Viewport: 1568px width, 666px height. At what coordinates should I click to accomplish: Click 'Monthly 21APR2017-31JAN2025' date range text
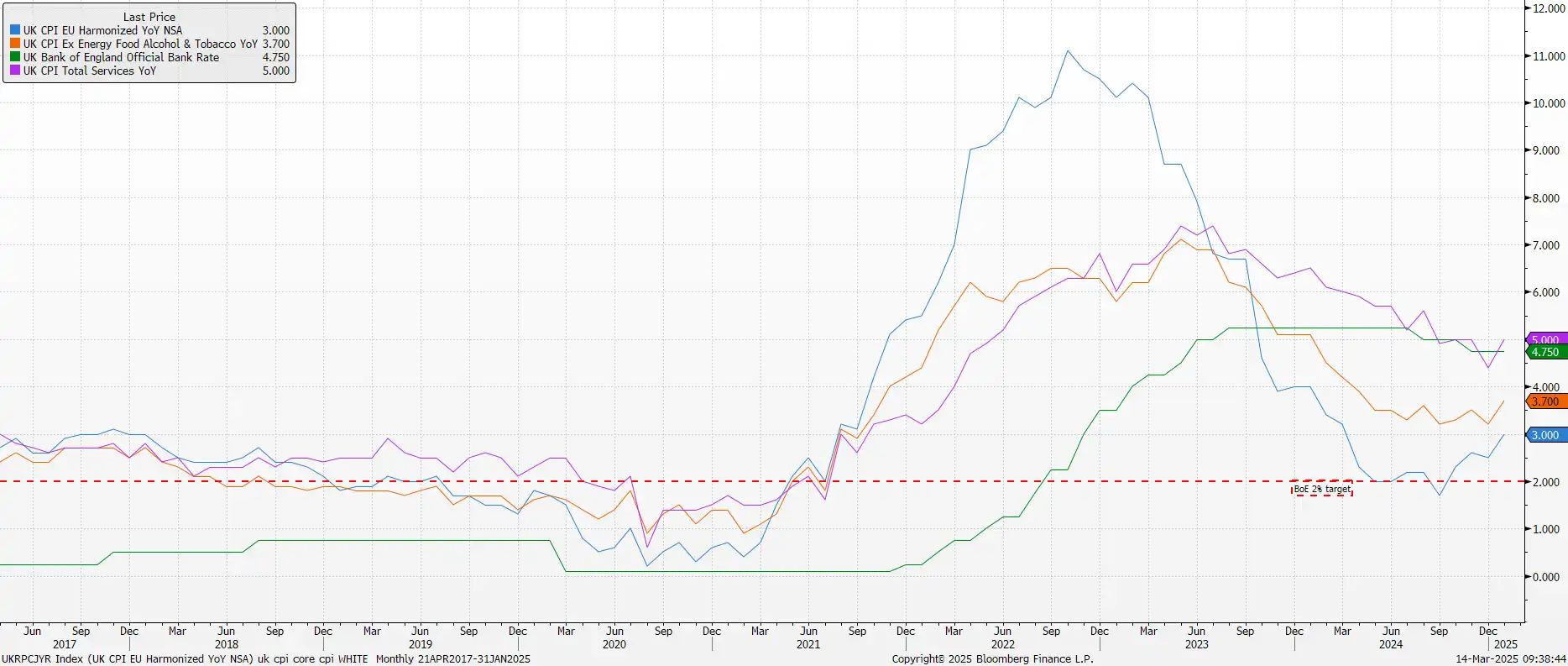(453, 659)
